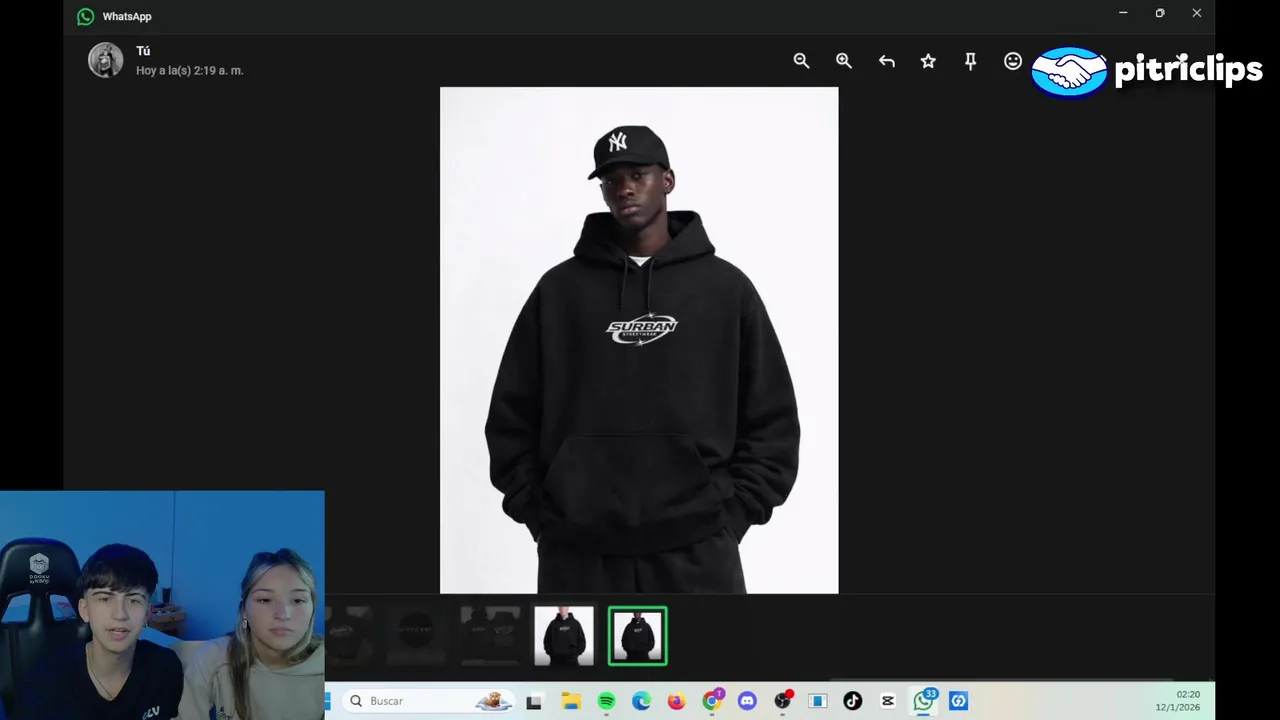Screen dimensions: 1280x720
Task: Open the blue app icon after WhatsApp
Action: coord(958,701)
